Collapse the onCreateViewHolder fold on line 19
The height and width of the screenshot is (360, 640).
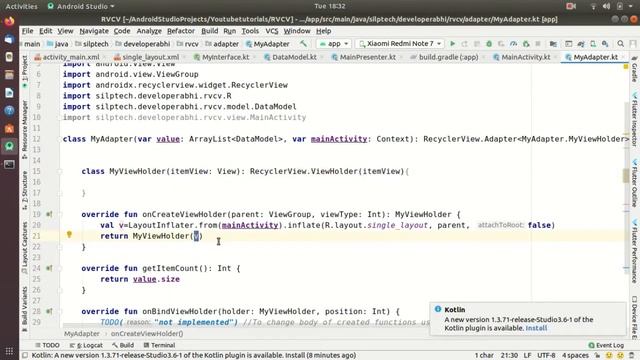(60, 214)
